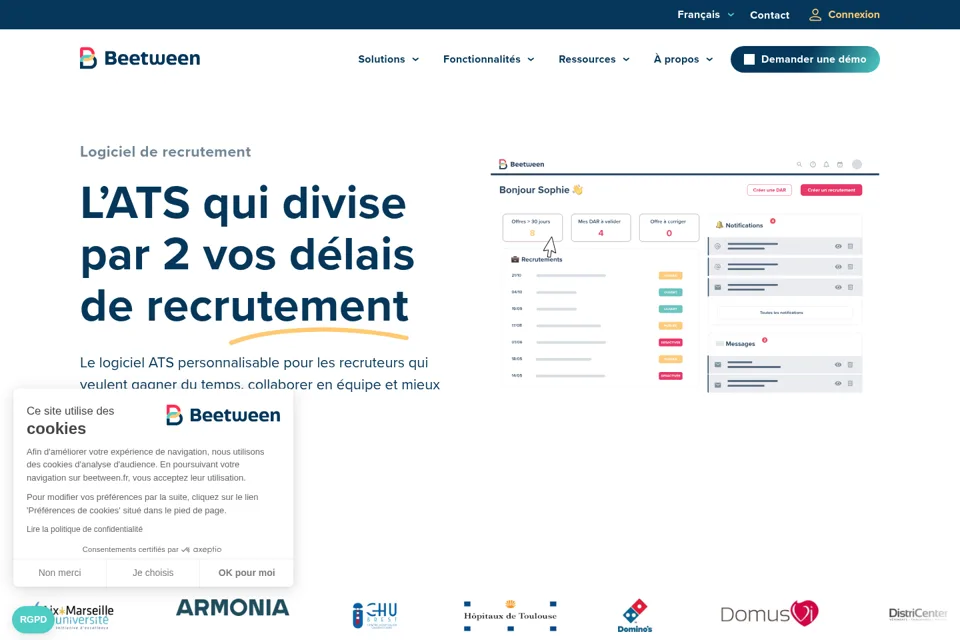Click the Connexion user icon
Screen dimensions: 960x640
[815, 15]
